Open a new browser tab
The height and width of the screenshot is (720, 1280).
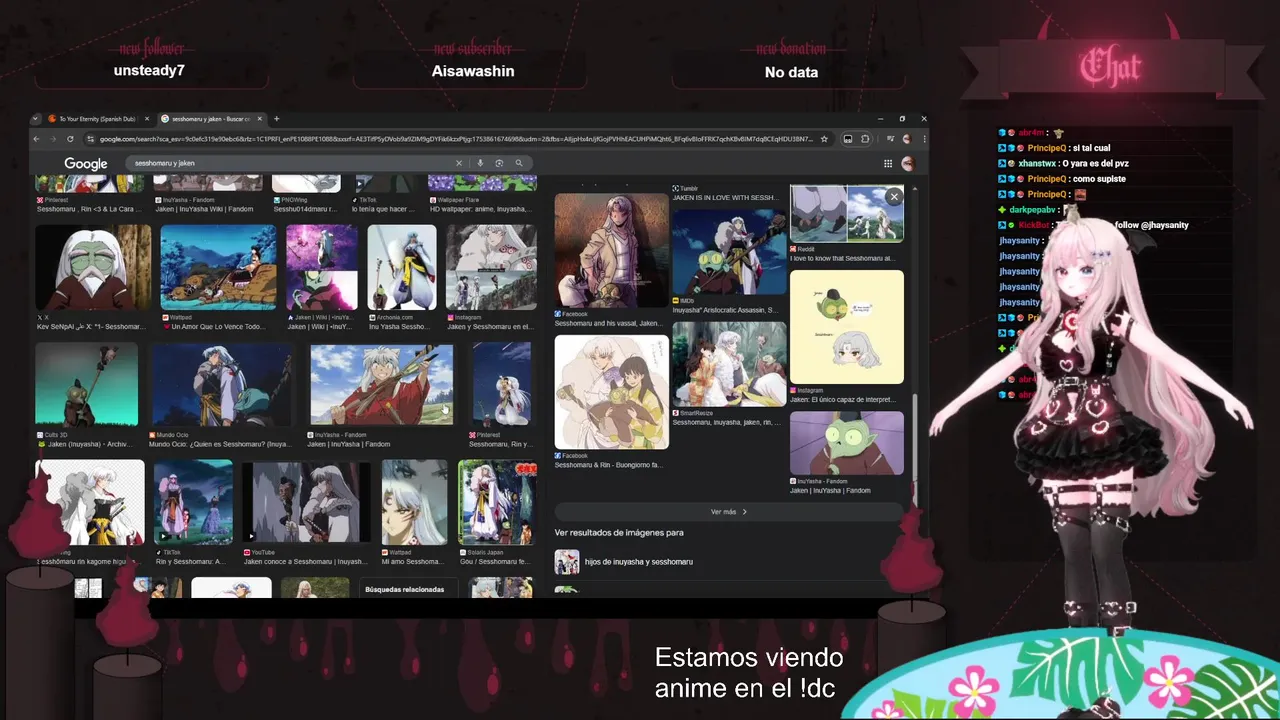click(277, 119)
